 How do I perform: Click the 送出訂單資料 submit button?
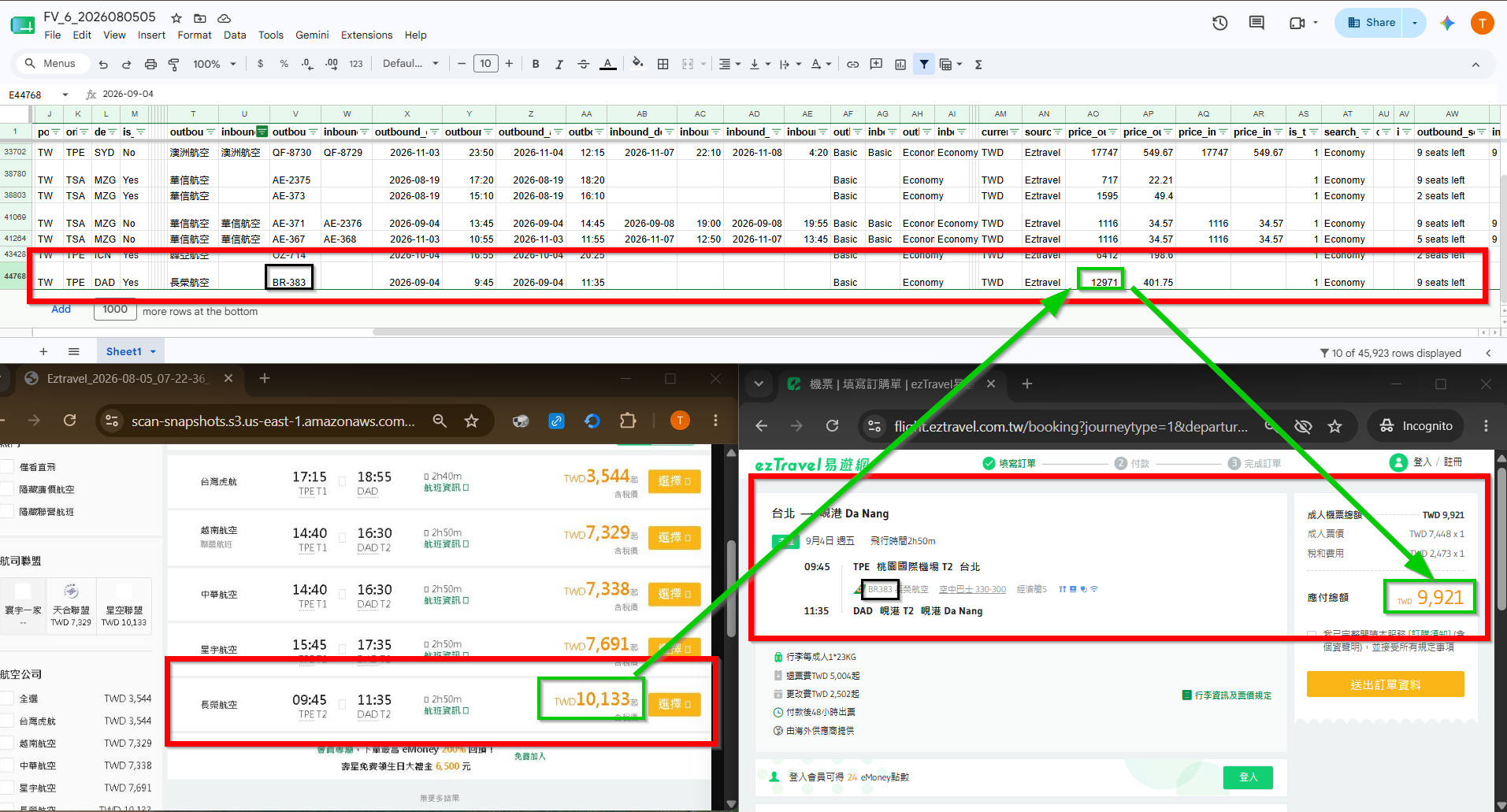pyautogui.click(x=1385, y=684)
